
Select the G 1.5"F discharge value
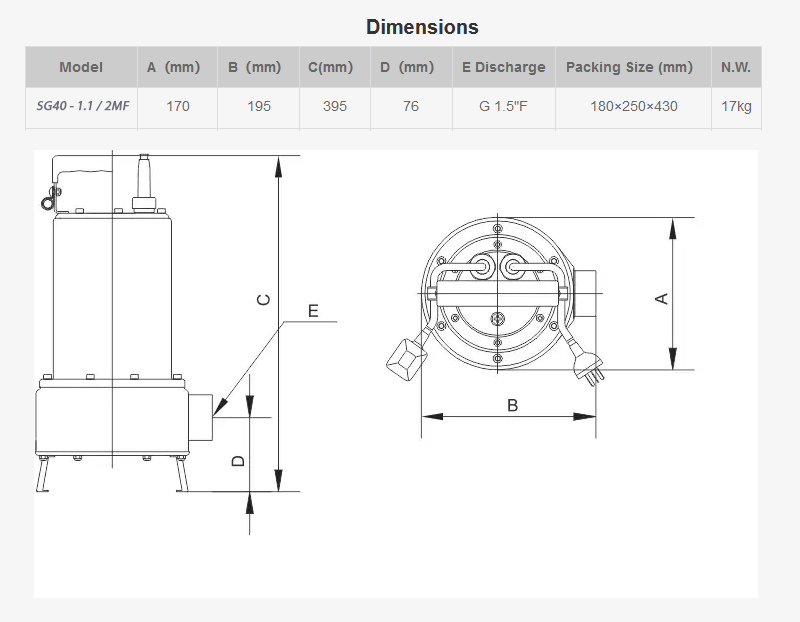point(504,106)
